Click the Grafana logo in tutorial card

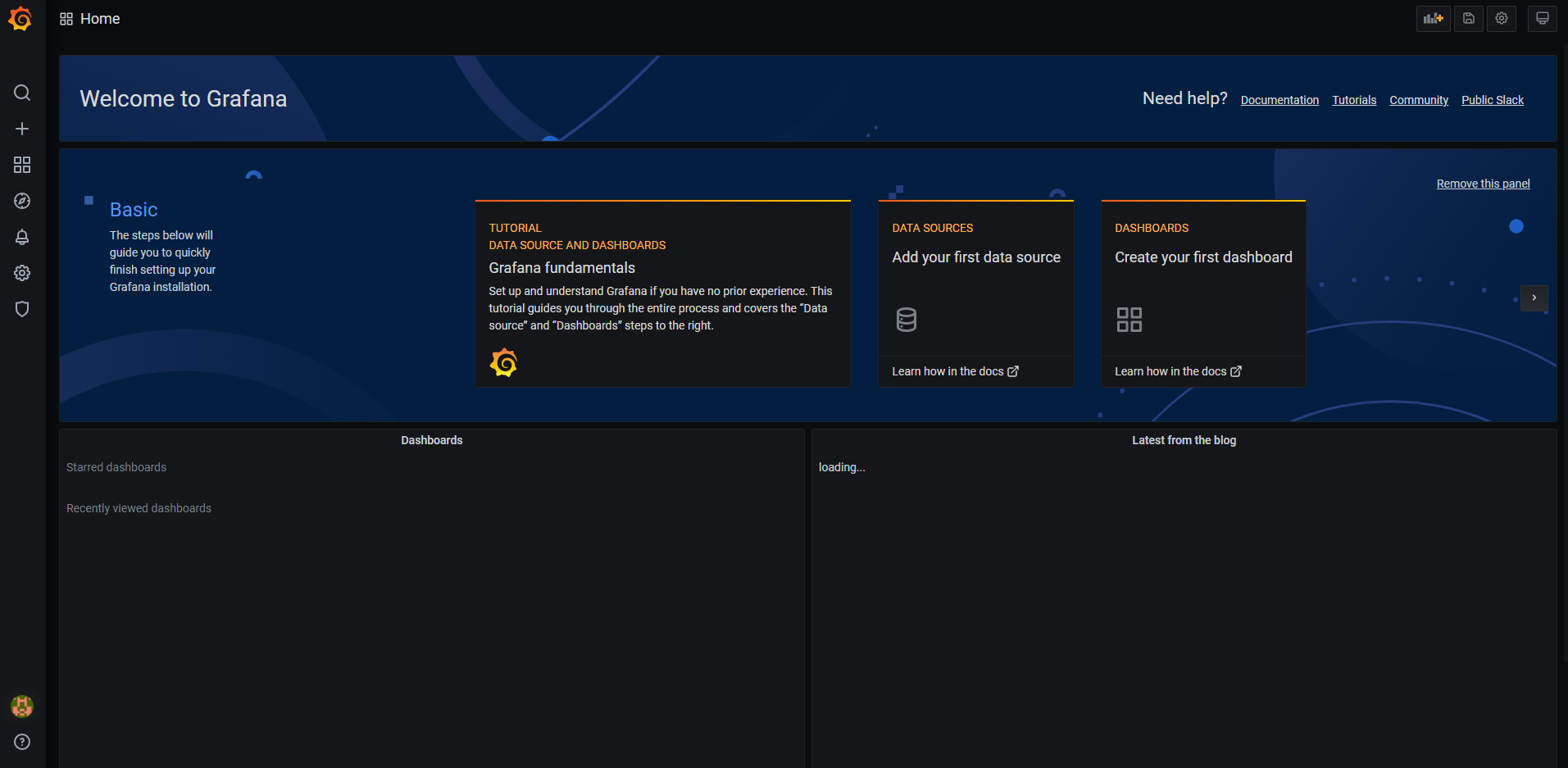coord(503,362)
